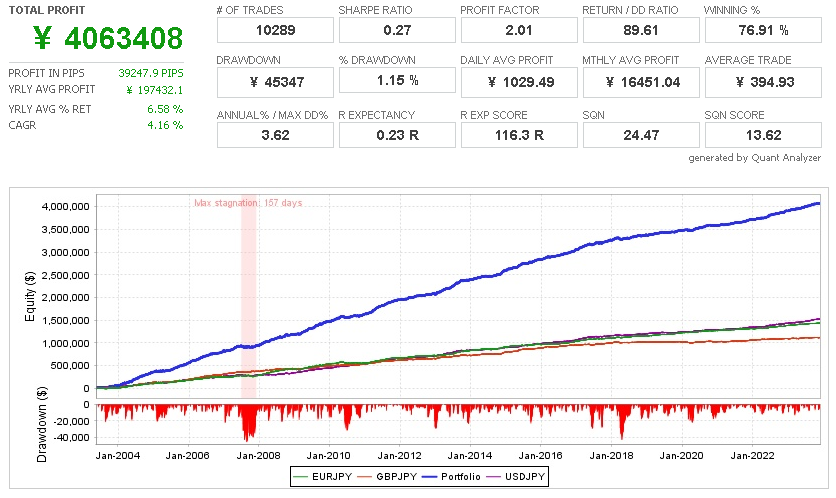
Task: Click the Jan-2012 axis label
Action: click(399, 455)
